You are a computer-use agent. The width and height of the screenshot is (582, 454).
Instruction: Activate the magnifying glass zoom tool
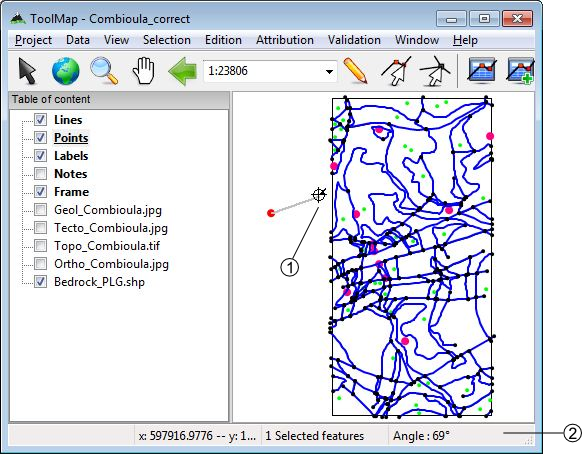(x=104, y=71)
